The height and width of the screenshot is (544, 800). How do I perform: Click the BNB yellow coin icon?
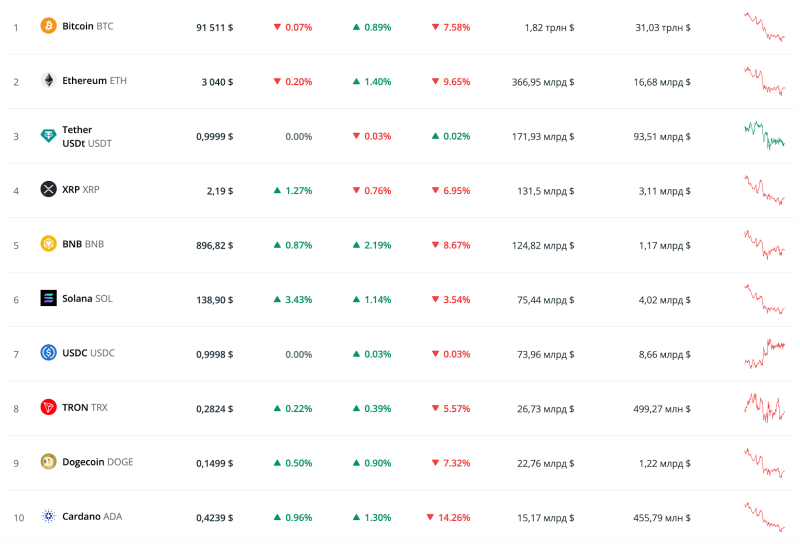[48, 244]
